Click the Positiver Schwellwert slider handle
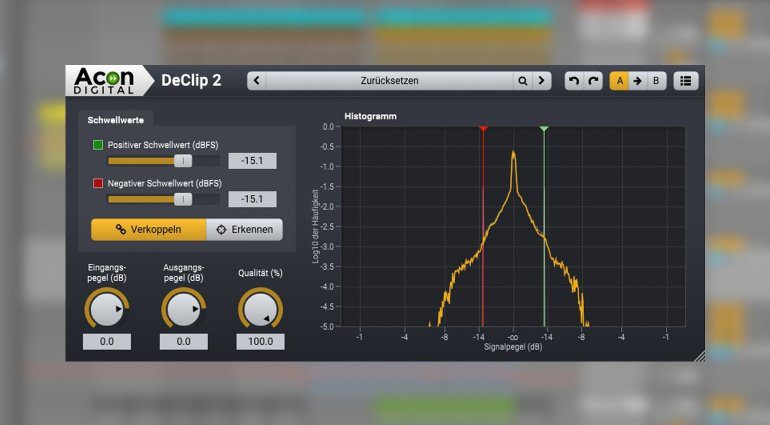The width and height of the screenshot is (770, 425). pyautogui.click(x=182, y=160)
